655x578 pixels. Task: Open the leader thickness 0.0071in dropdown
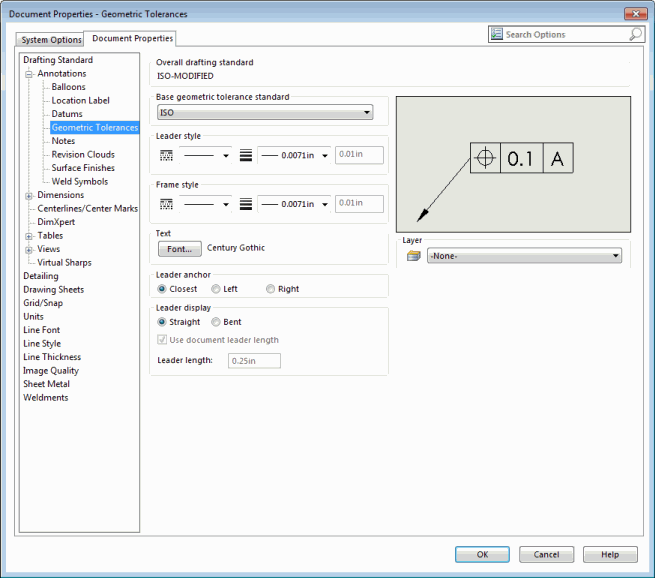coord(294,156)
